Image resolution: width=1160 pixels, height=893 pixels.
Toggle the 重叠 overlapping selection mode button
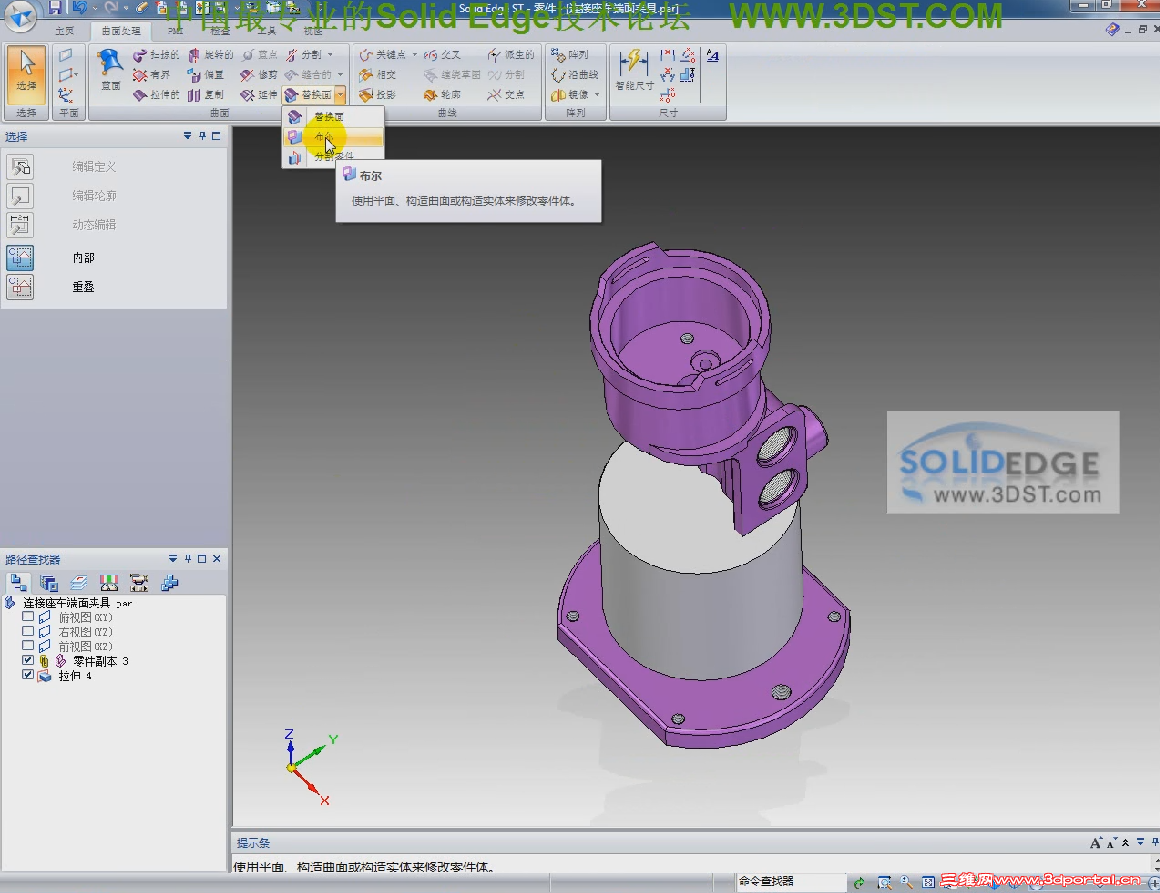pos(20,286)
